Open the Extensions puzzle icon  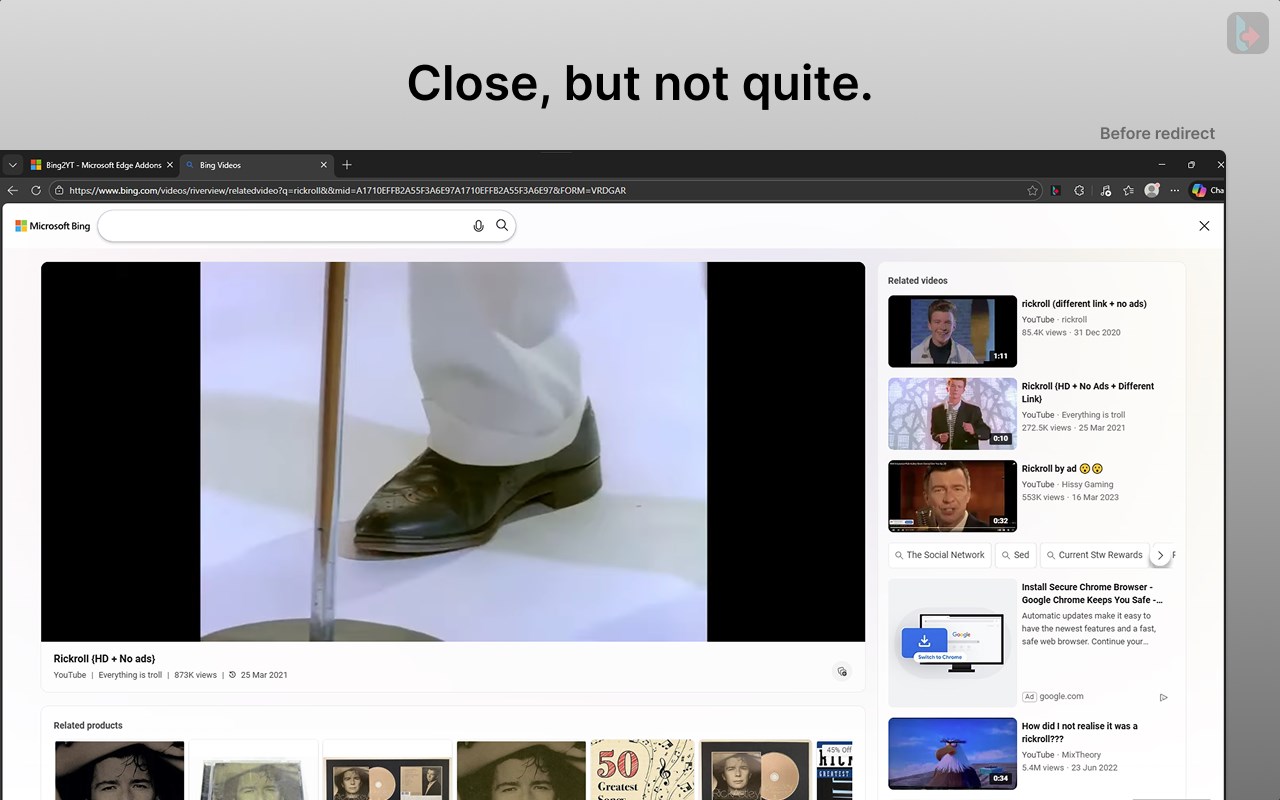[1079, 190]
